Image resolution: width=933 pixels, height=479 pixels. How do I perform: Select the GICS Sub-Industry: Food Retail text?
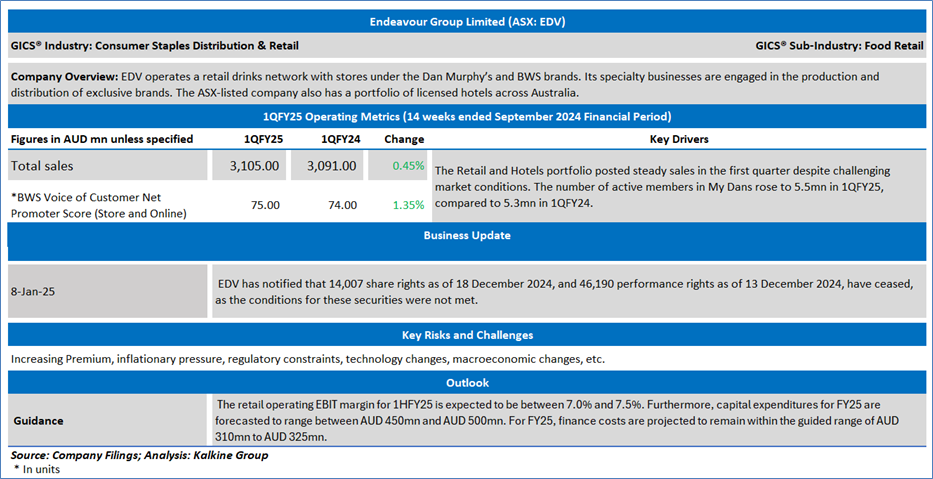[x=840, y=45]
